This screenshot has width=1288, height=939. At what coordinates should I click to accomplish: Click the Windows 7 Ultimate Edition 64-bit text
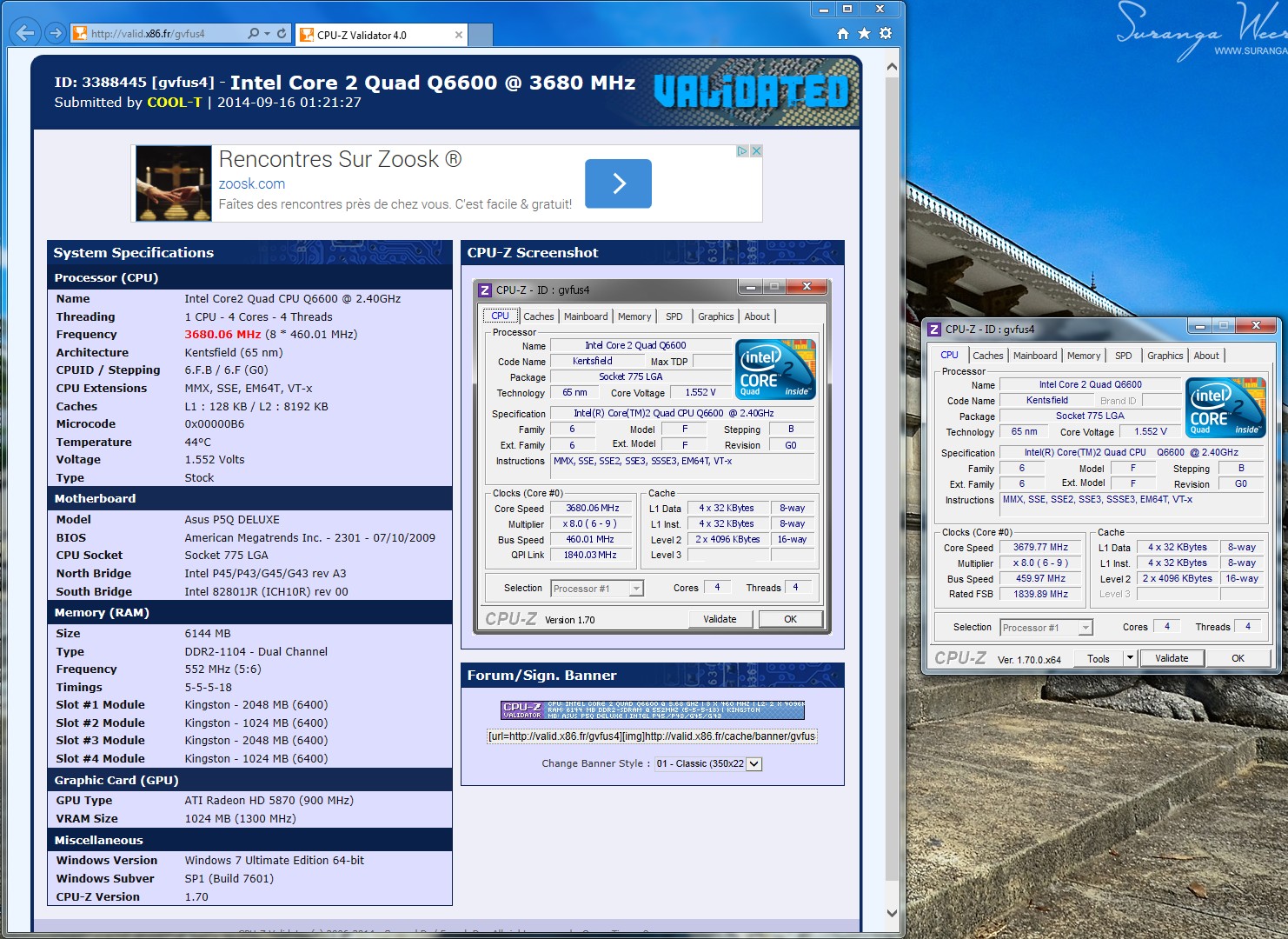(275, 860)
